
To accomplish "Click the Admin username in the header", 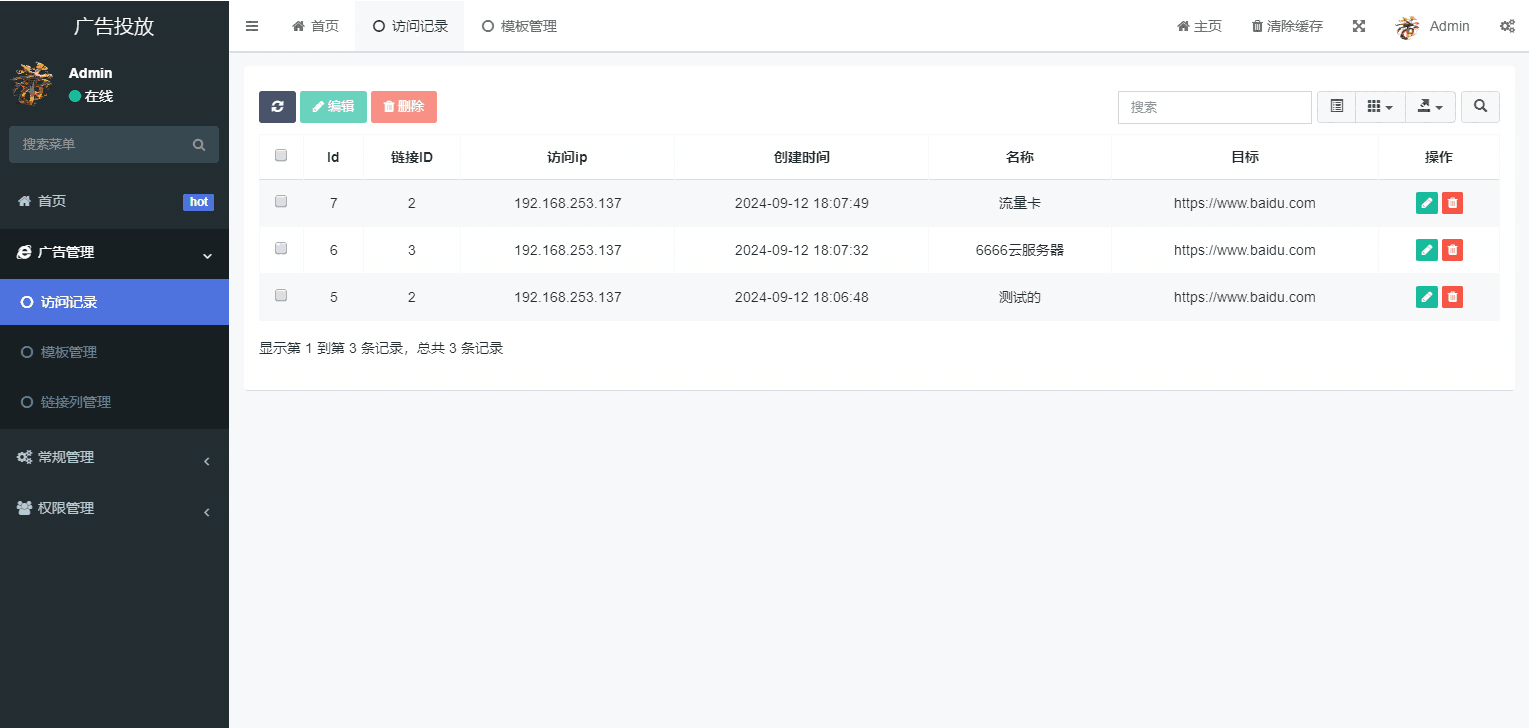I will (x=1449, y=26).
